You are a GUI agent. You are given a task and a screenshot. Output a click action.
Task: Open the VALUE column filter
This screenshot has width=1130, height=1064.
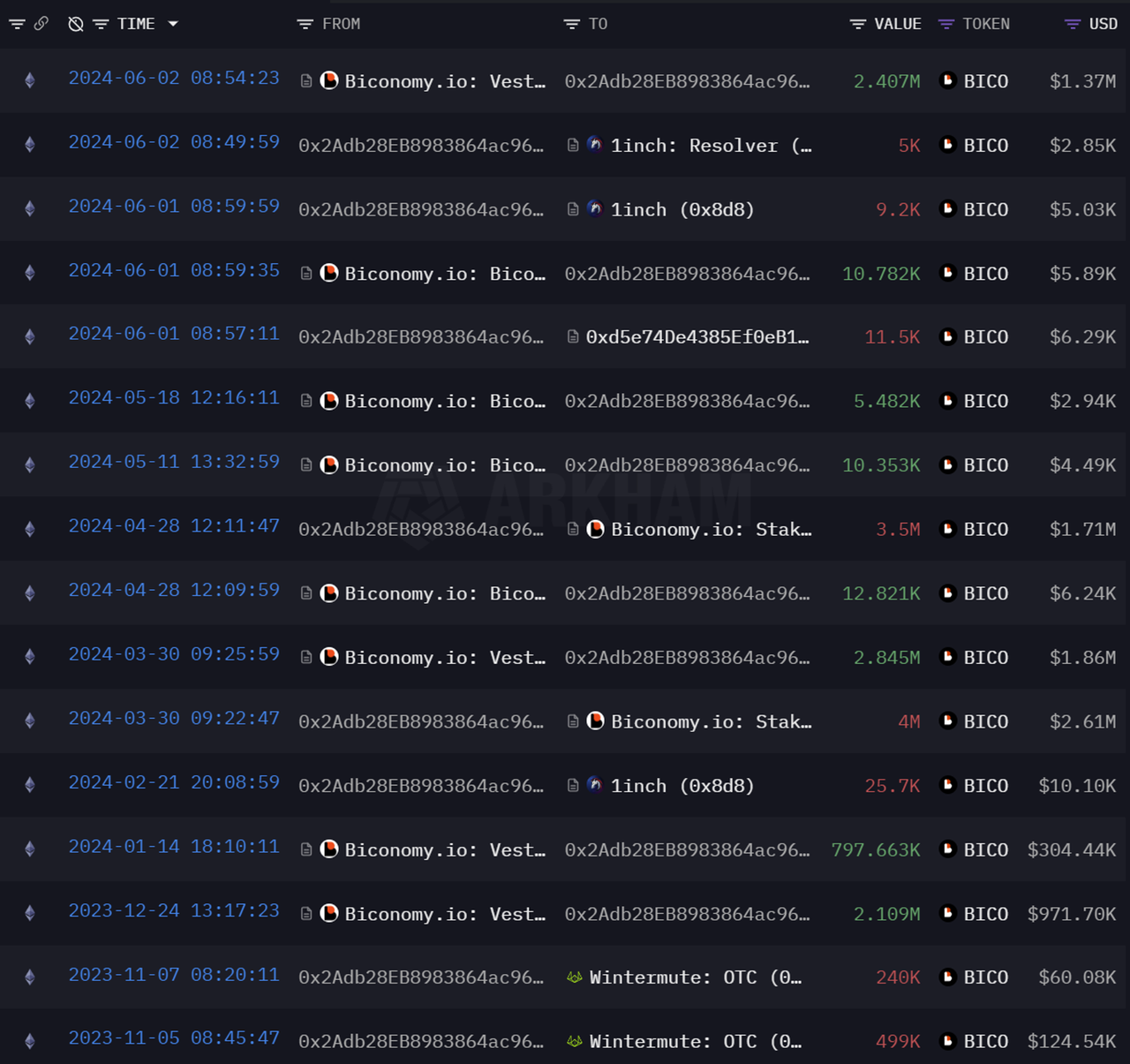click(858, 25)
